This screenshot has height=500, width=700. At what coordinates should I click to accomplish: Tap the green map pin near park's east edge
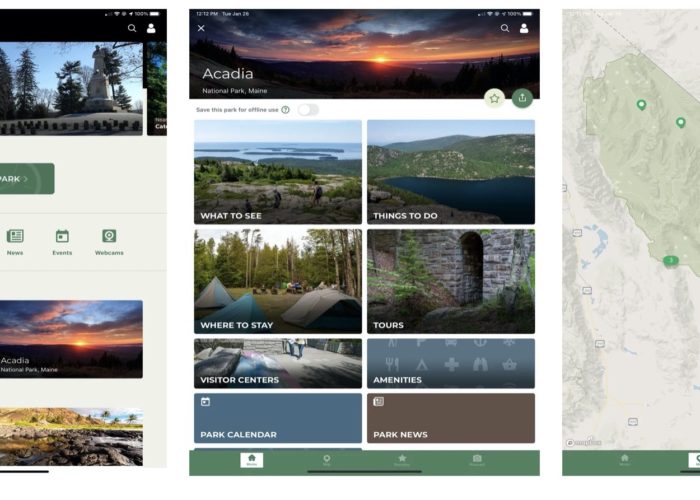(x=680, y=122)
